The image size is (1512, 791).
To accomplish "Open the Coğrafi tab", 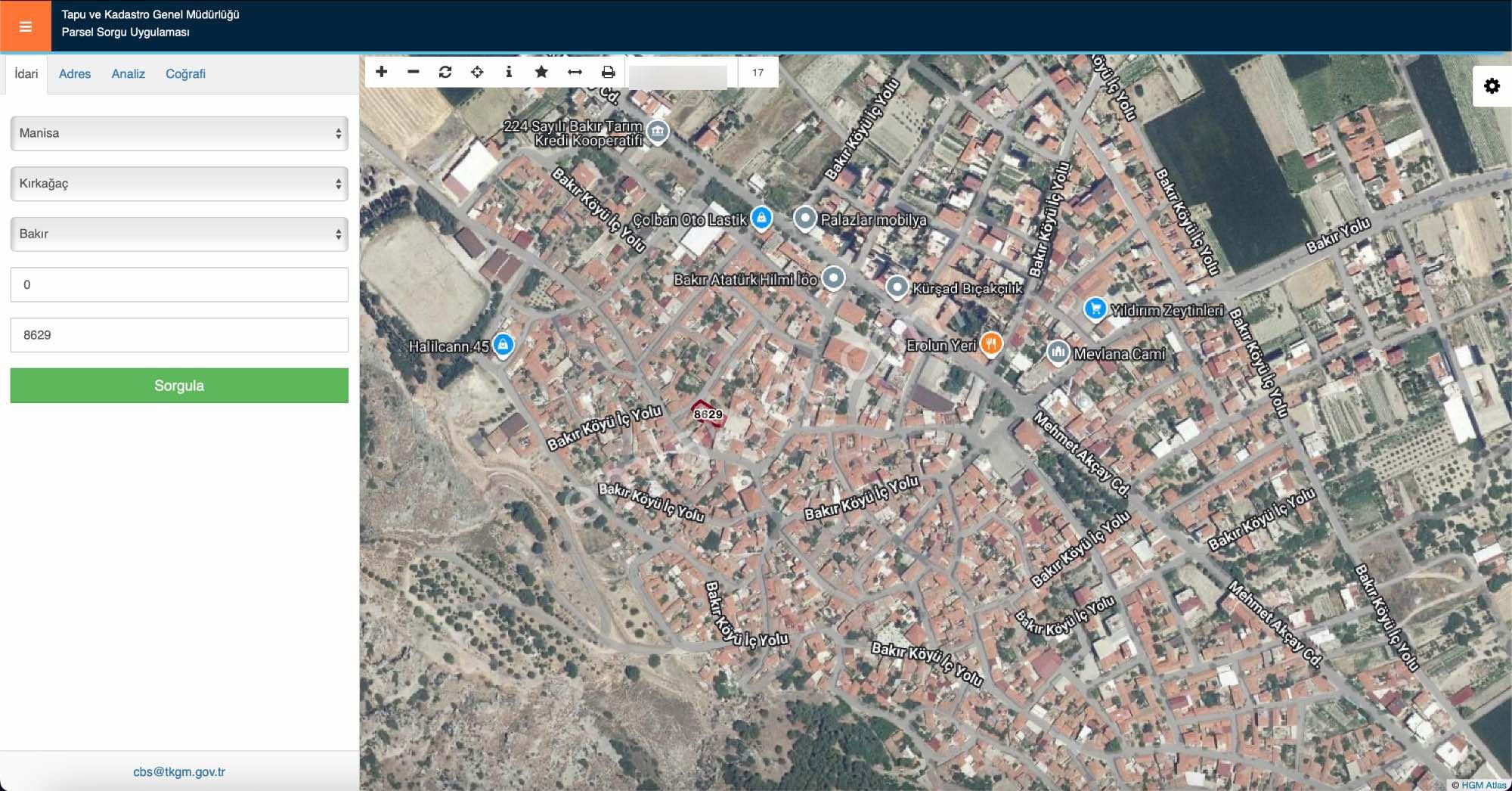I will (185, 73).
